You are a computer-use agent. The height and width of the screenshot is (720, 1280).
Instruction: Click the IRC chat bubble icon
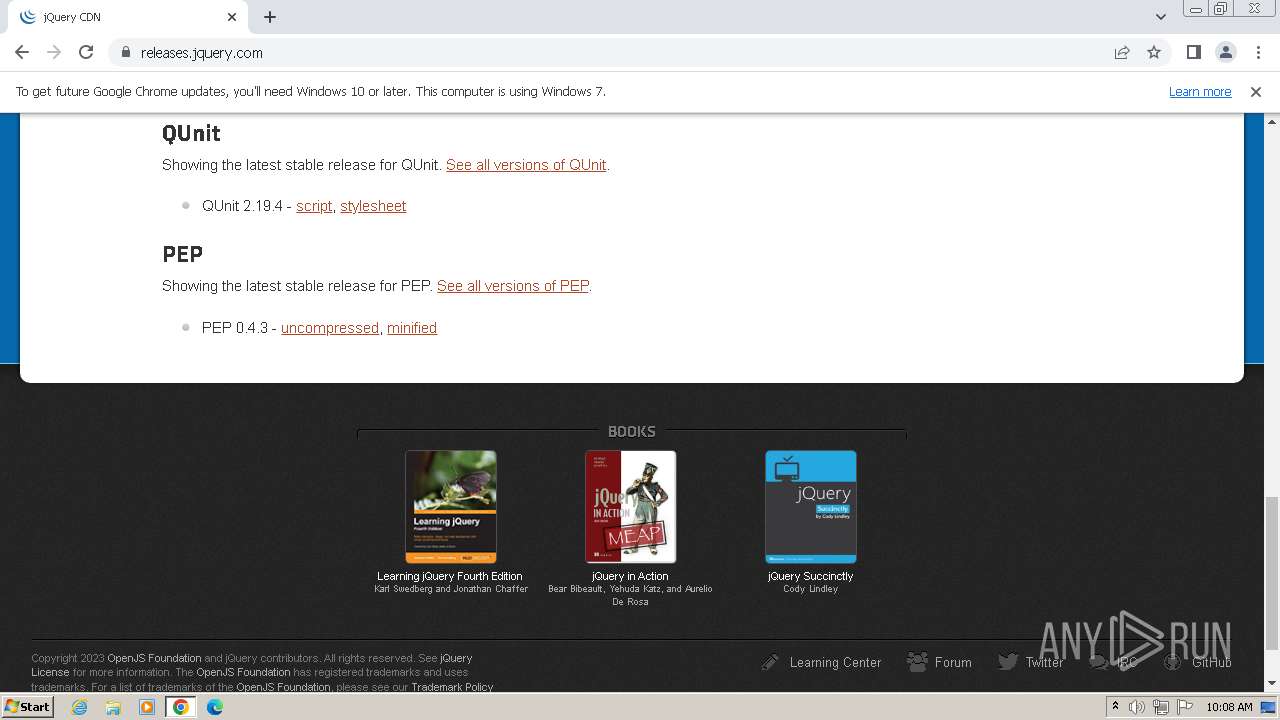tap(1098, 662)
